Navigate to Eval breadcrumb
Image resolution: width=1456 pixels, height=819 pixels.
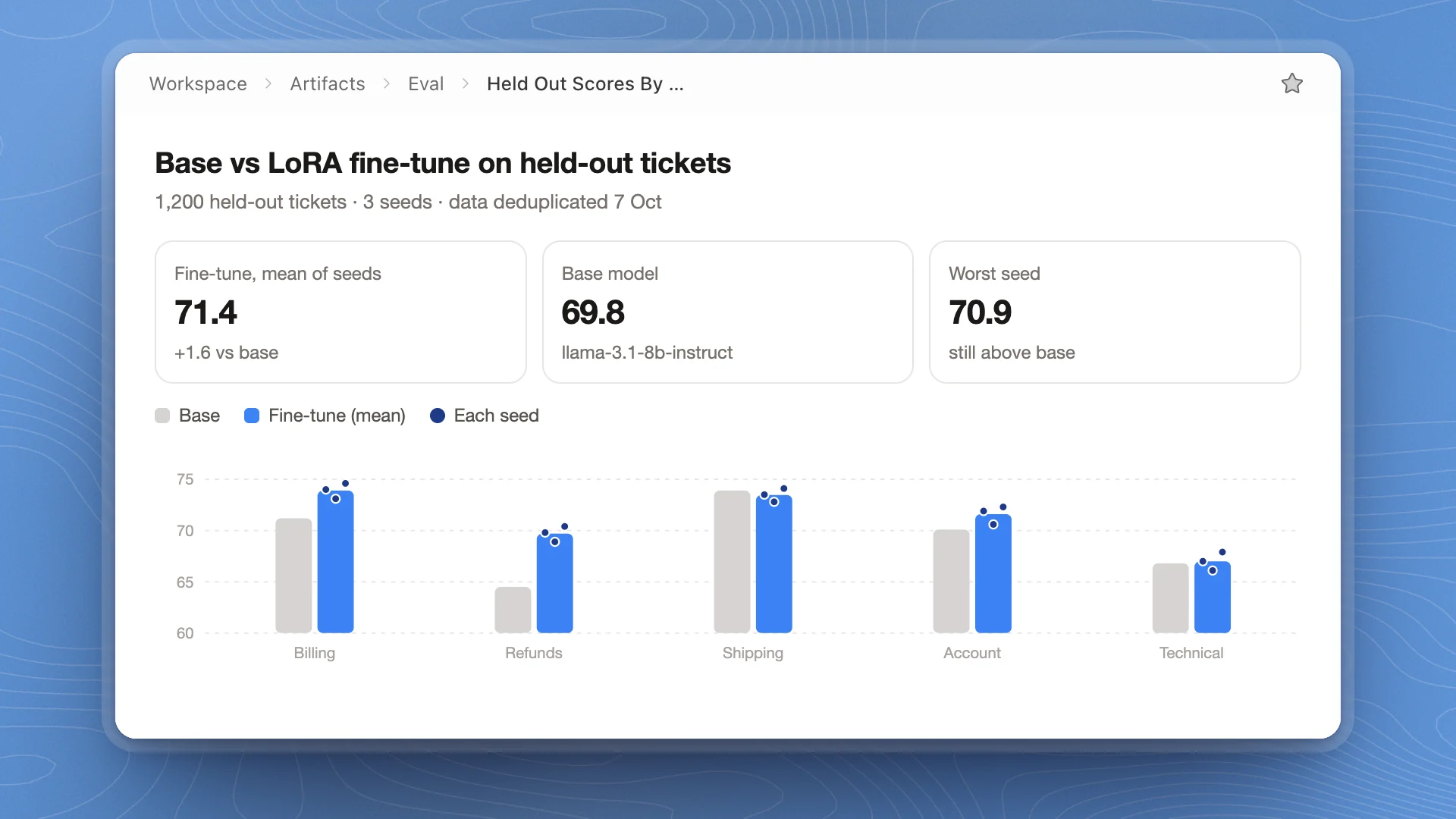pos(425,83)
